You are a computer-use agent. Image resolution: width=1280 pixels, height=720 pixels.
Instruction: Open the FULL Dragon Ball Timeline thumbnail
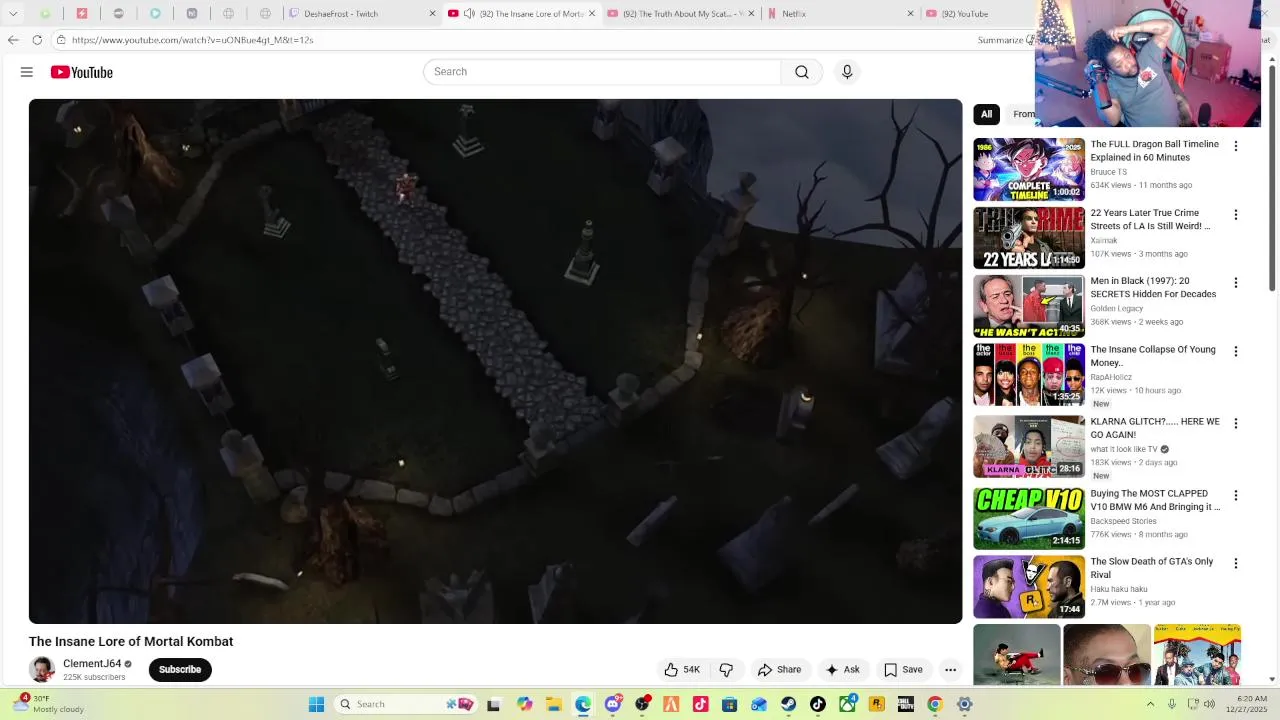1029,169
